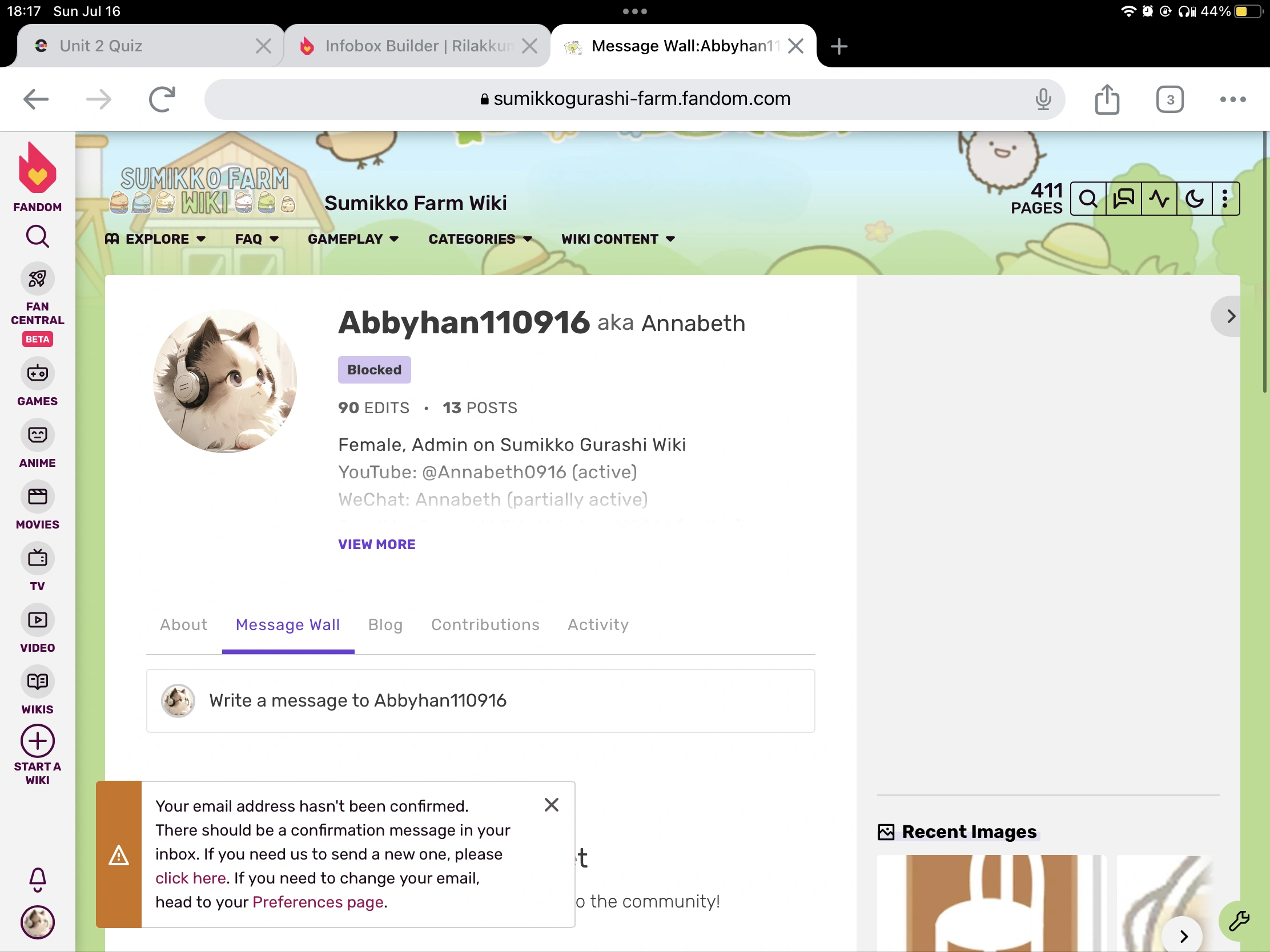This screenshot has width=1270, height=952.
Task: Open the notifications bell
Action: click(x=37, y=880)
